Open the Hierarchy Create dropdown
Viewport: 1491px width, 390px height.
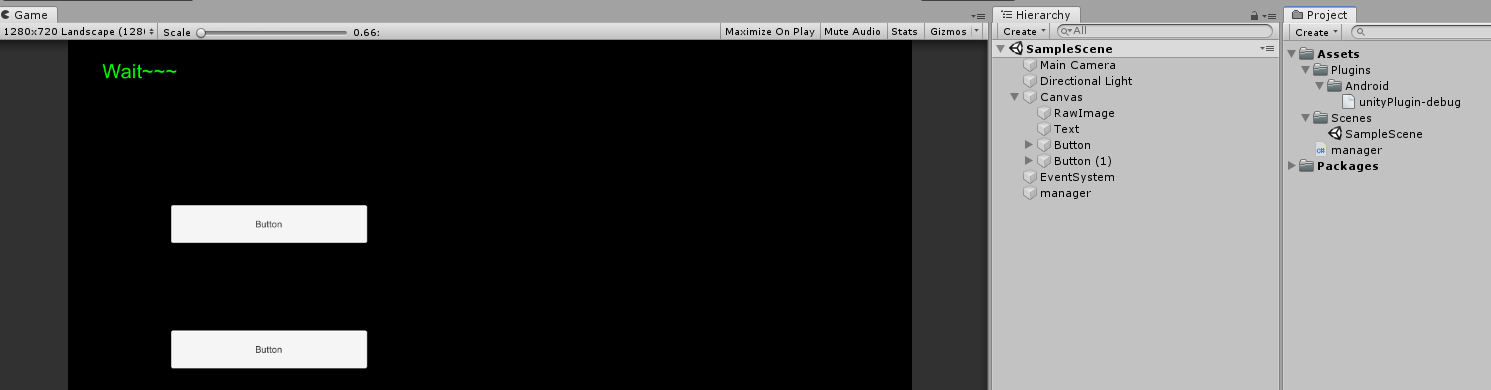coord(1024,32)
